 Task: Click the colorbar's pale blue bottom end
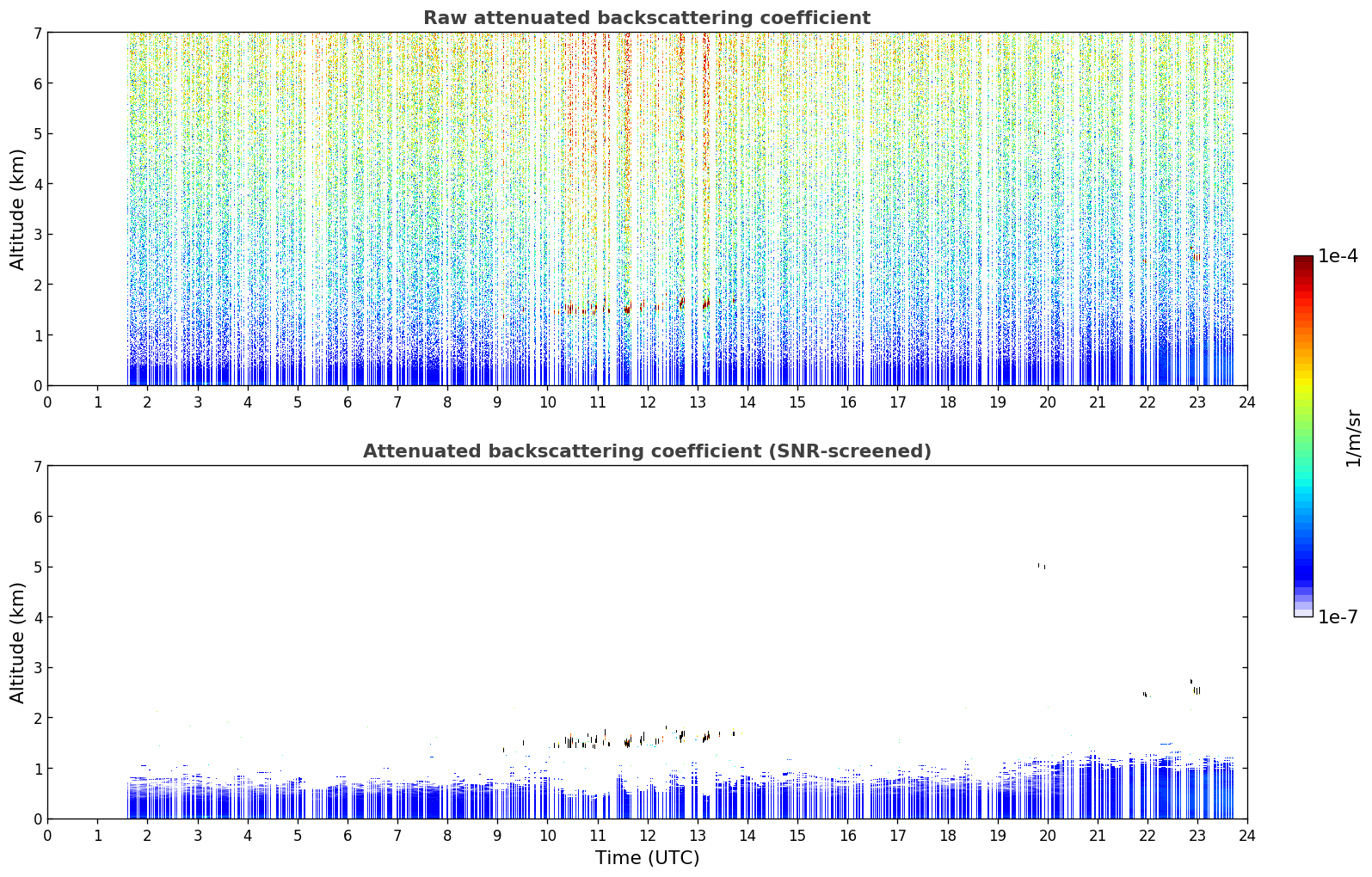pyautogui.click(x=1303, y=611)
